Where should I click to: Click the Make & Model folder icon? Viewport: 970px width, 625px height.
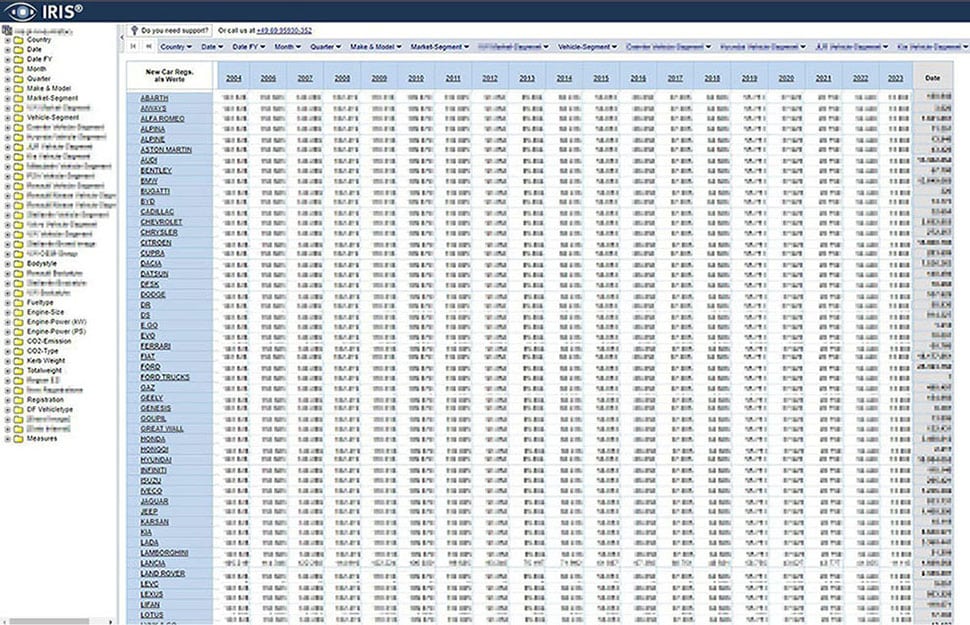point(19,88)
